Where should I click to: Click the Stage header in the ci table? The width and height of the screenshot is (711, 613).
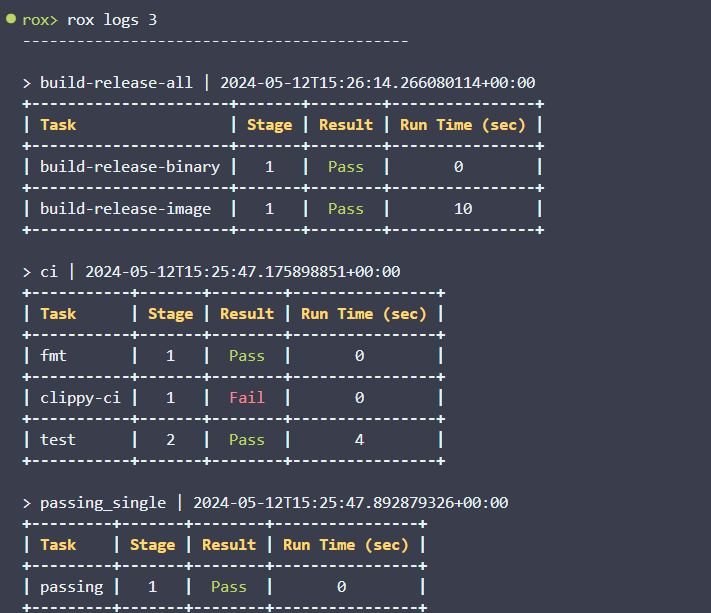coord(170,313)
